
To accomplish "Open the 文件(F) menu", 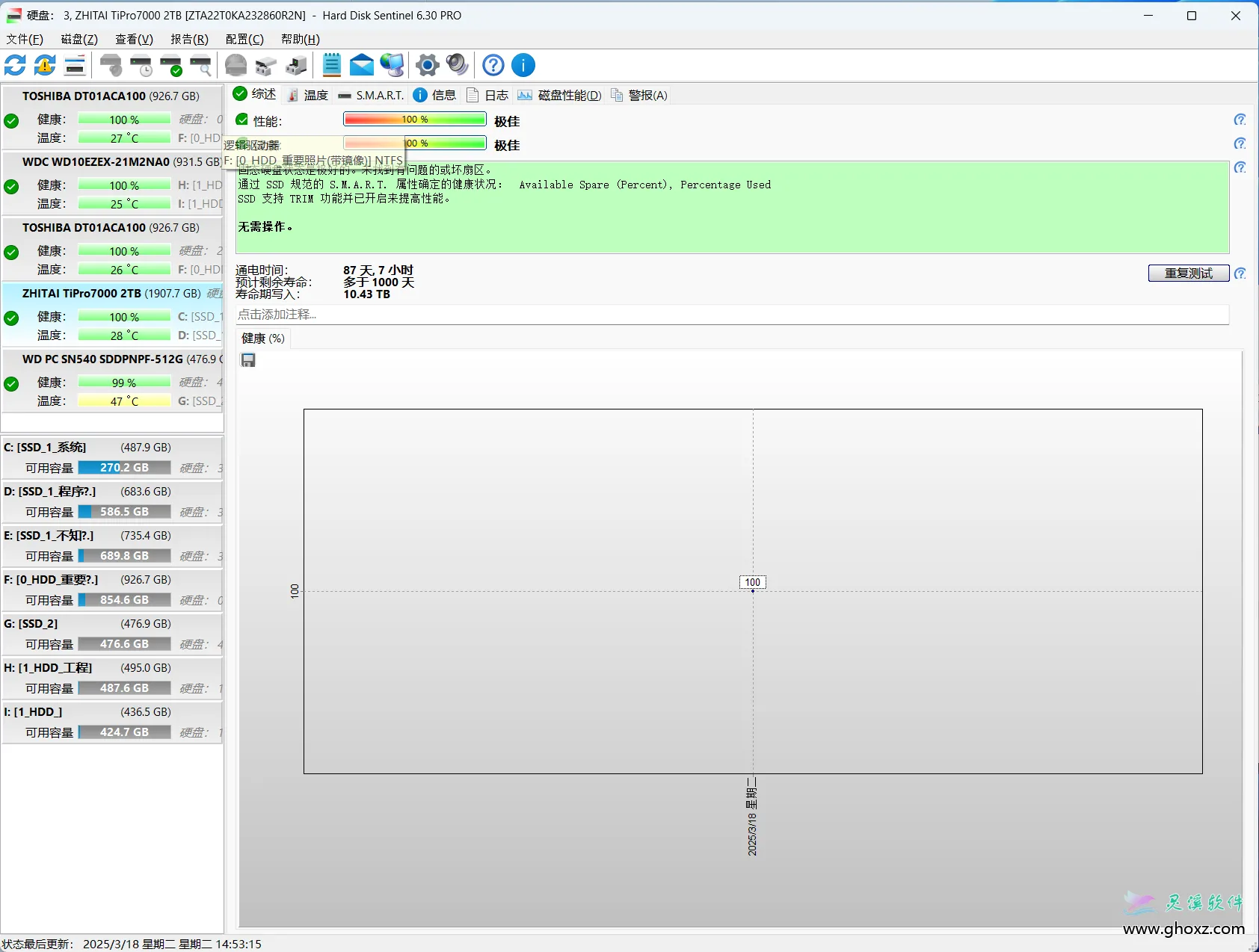I will [x=25, y=39].
